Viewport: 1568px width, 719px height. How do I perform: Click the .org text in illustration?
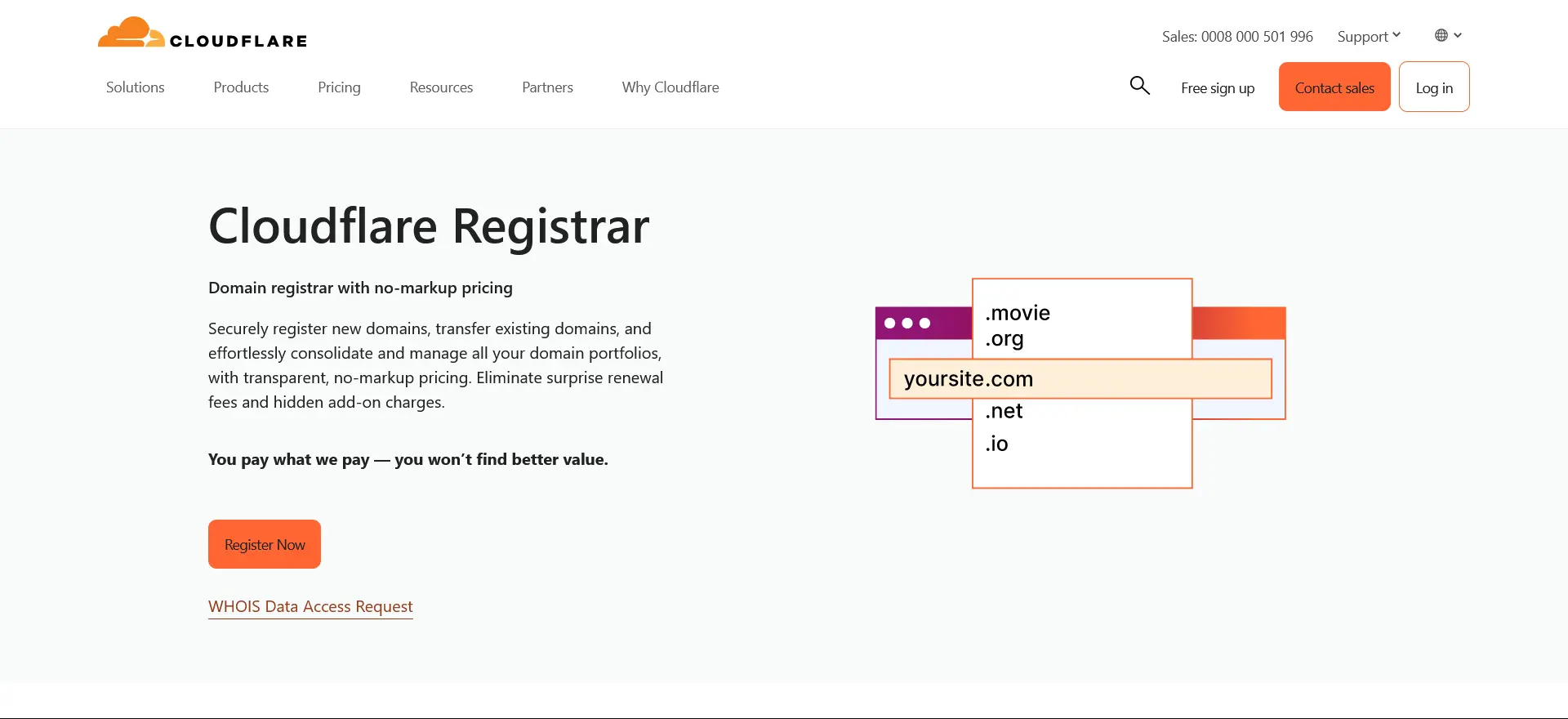click(1004, 339)
